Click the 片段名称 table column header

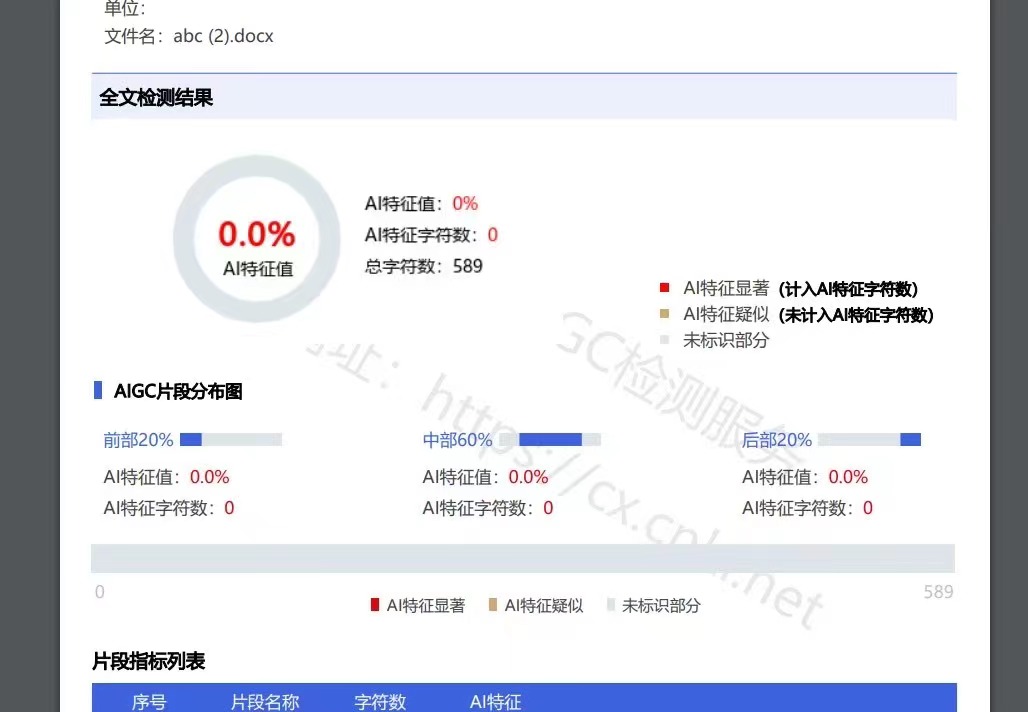pos(265,702)
